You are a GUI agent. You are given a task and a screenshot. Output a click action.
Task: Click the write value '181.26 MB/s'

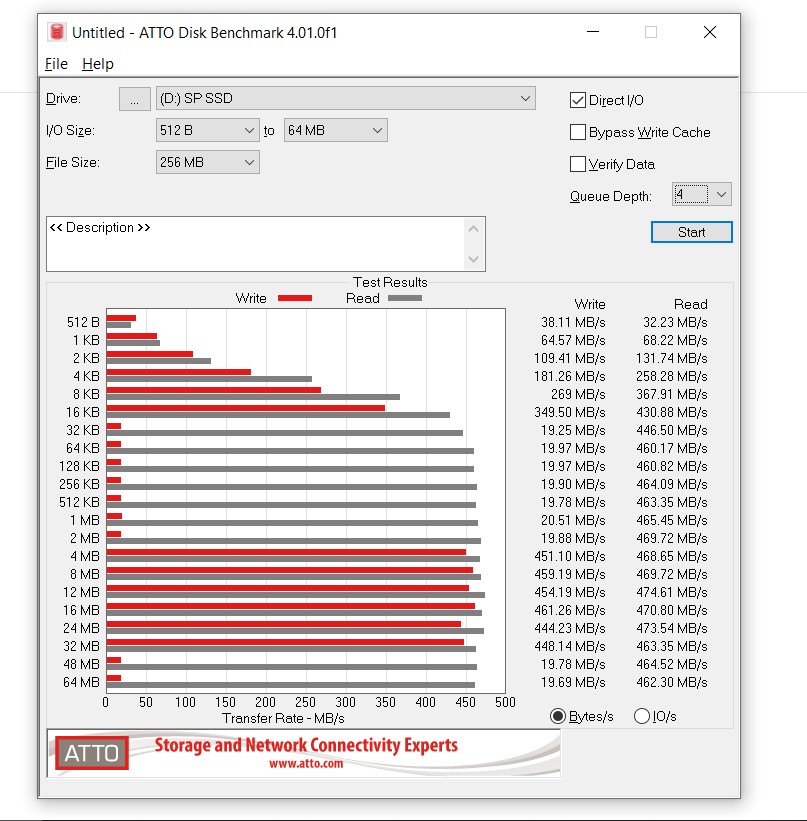pos(570,376)
